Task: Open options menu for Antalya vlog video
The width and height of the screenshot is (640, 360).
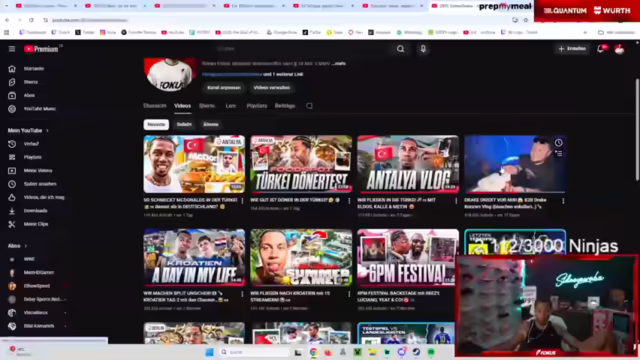Action: (x=456, y=201)
